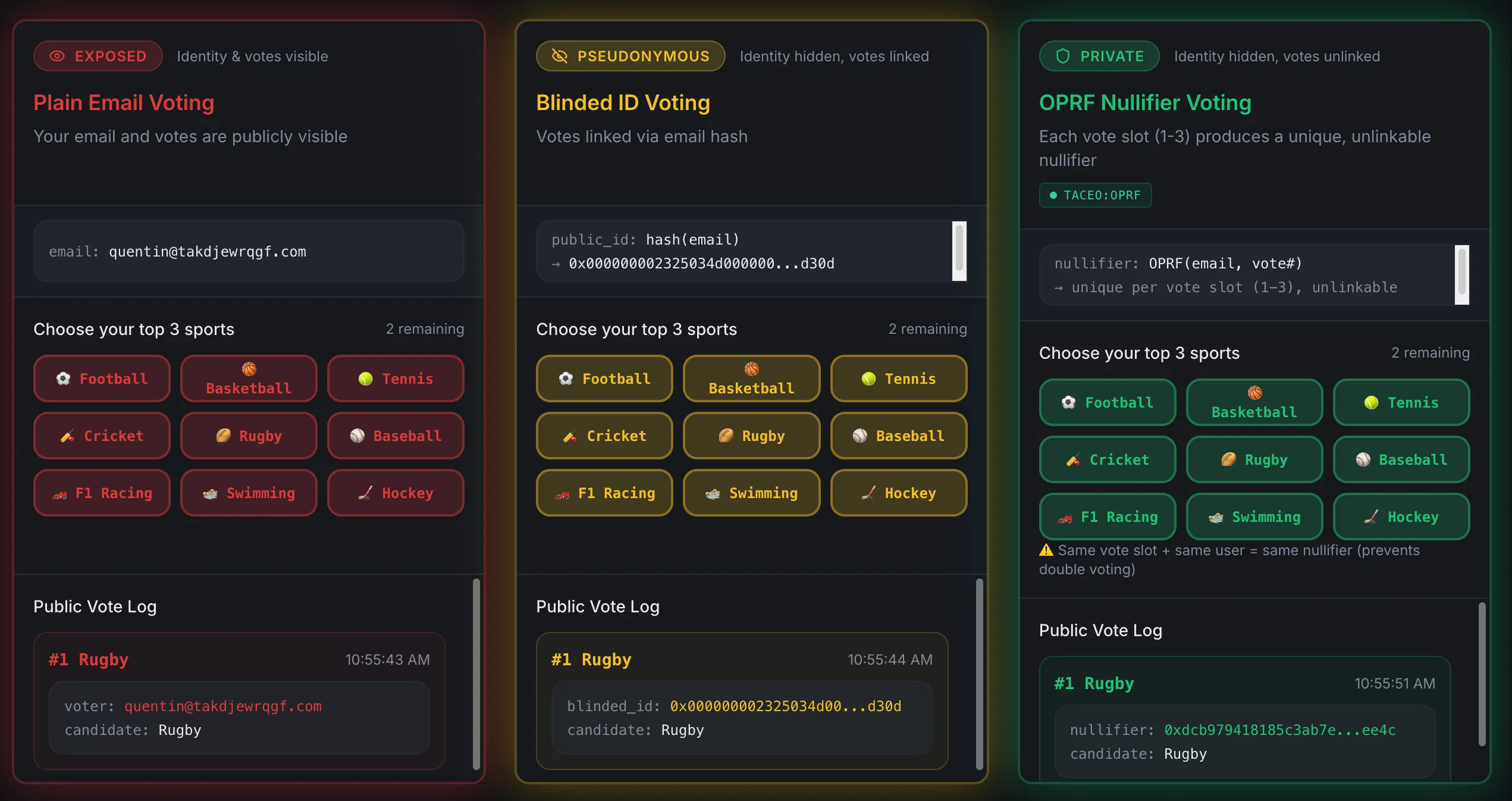Screen dimensions: 1512x801
Task: Switch to the Blinded ID Voting panel
Action: (623, 102)
